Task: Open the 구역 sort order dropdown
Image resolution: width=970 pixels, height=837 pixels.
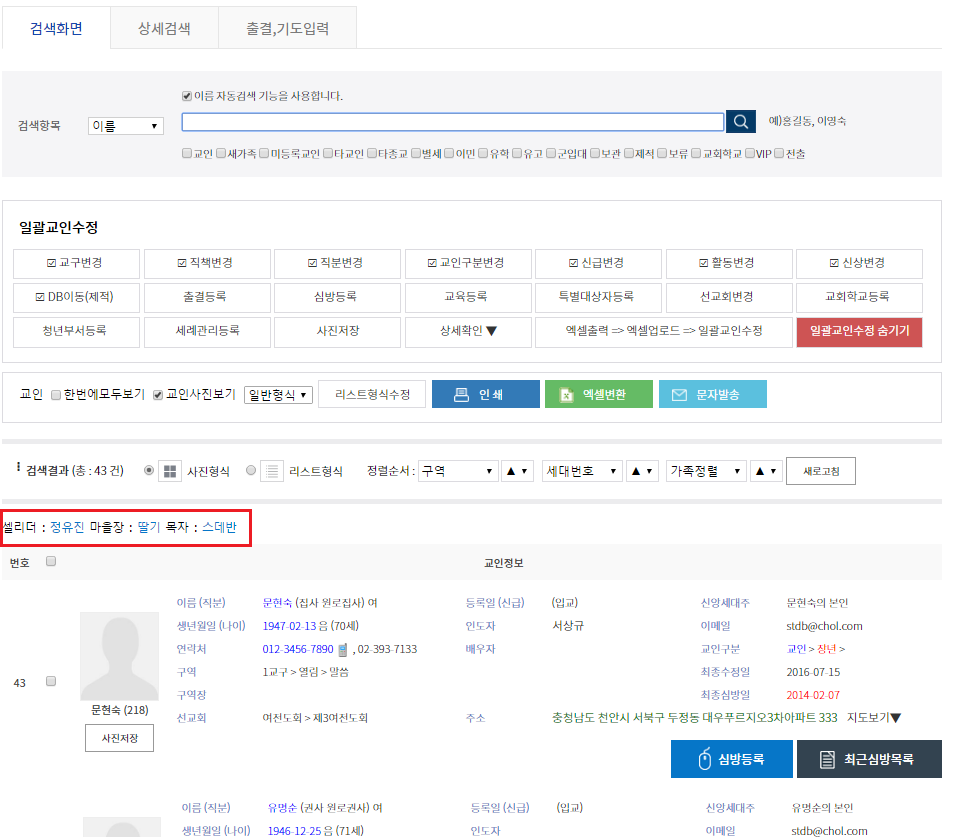Action: point(458,471)
